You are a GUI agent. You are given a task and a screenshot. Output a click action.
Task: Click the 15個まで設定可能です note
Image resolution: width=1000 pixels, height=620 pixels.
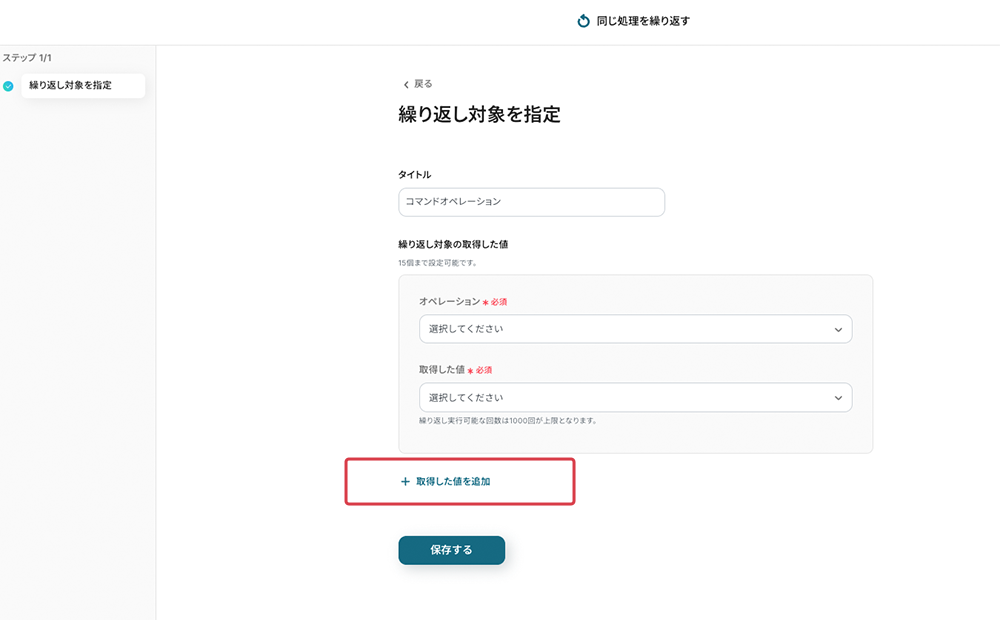(x=438, y=263)
